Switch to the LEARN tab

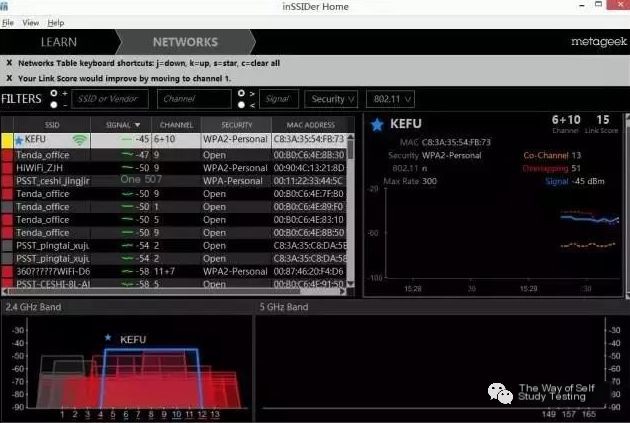(59, 42)
